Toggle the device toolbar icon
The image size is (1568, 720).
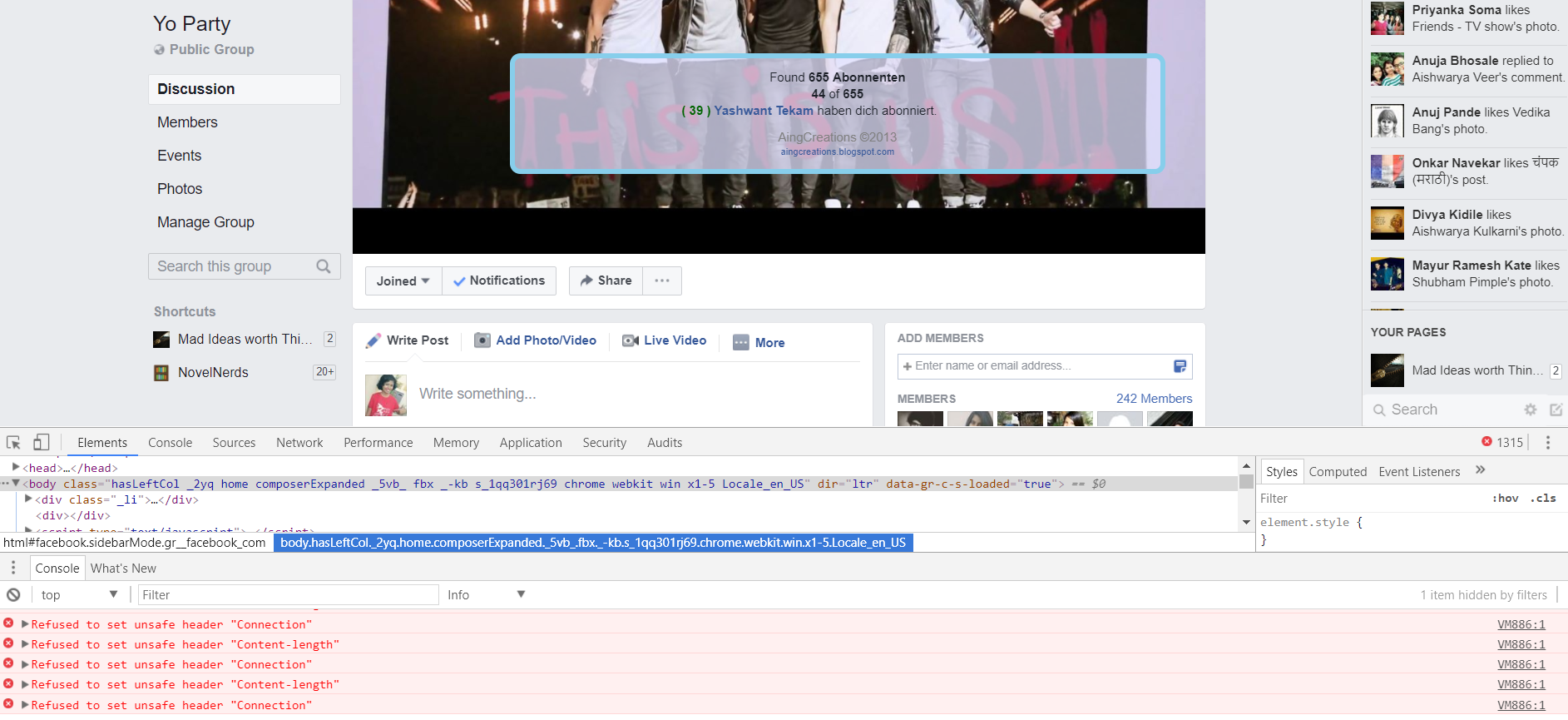coord(41,443)
